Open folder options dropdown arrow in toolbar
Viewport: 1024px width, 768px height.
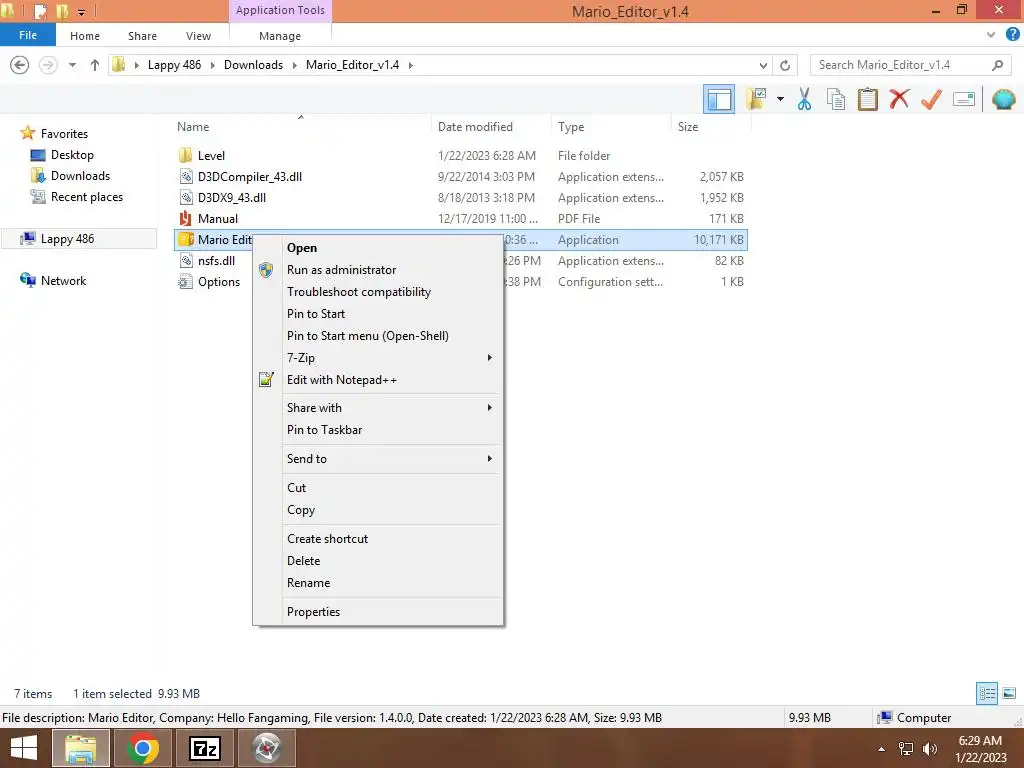[780, 99]
